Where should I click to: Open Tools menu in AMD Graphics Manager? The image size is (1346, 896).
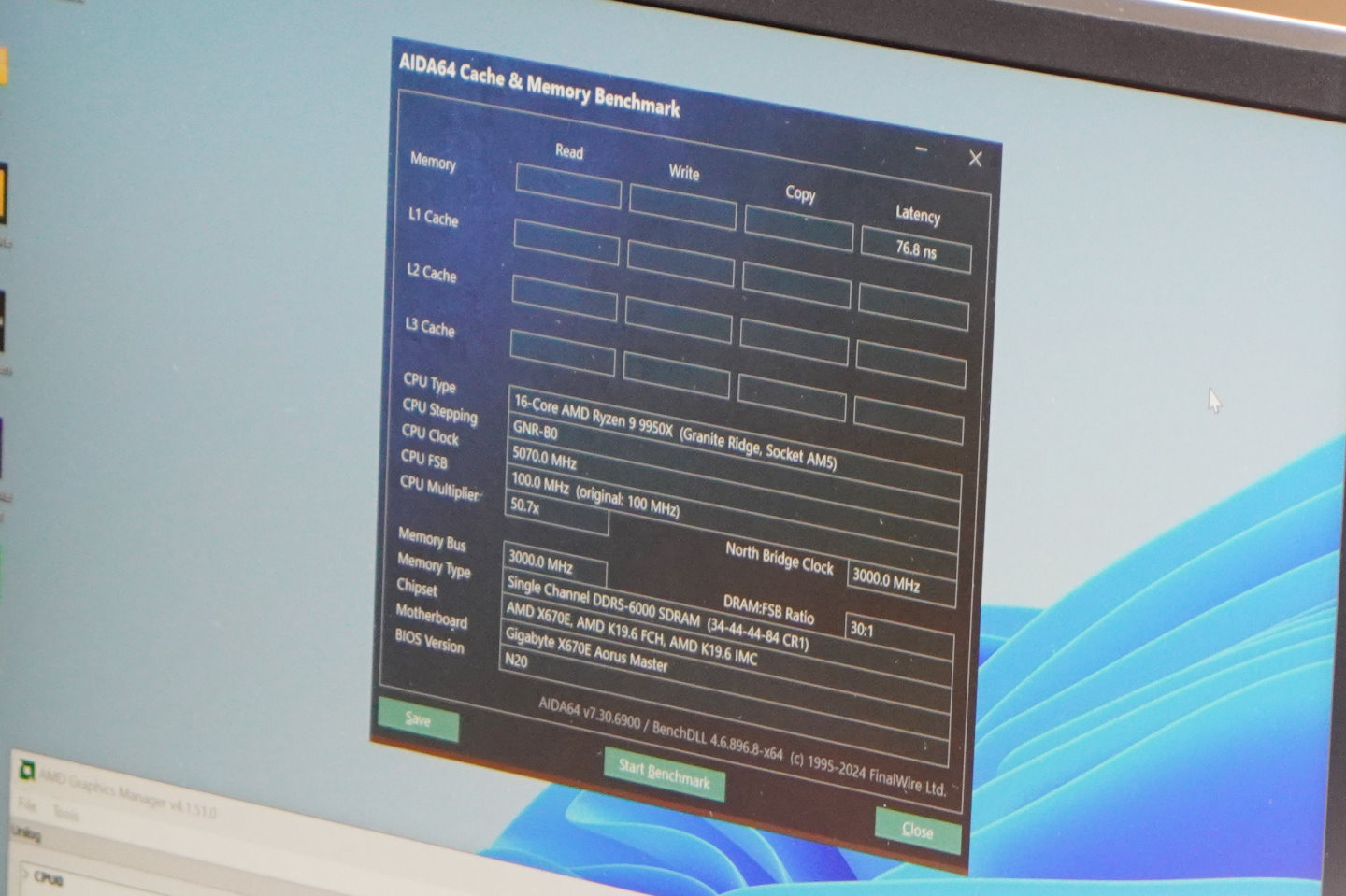65,814
